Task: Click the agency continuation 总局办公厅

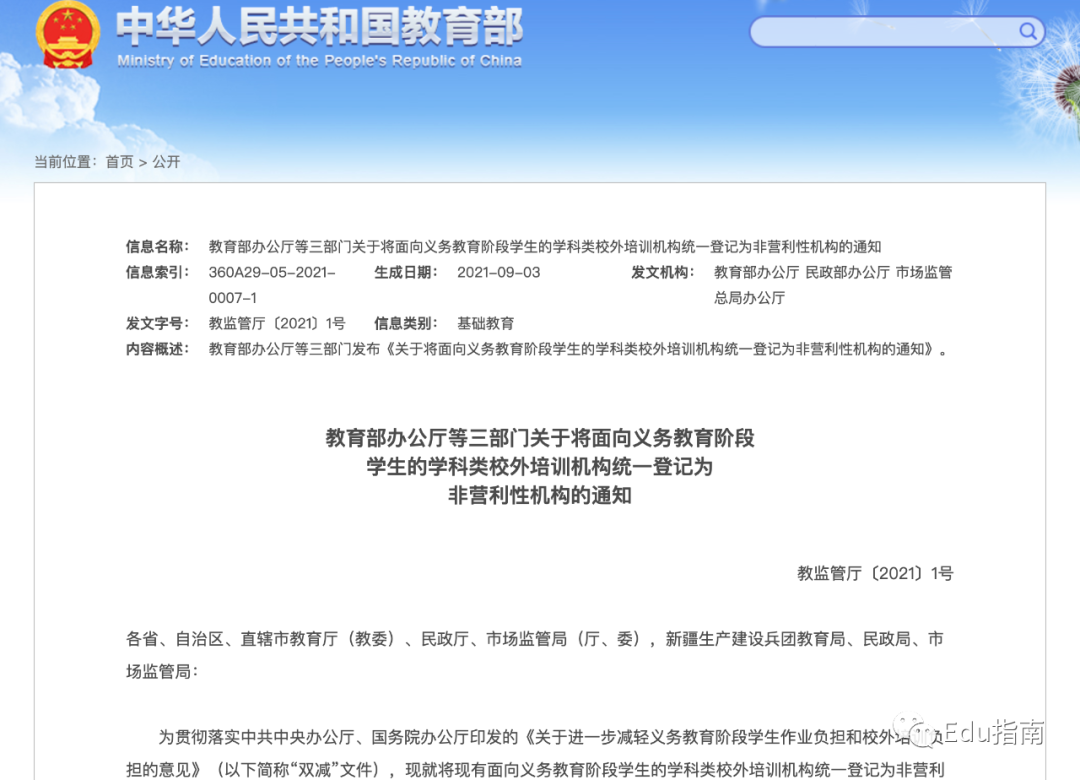Action: tap(749, 298)
